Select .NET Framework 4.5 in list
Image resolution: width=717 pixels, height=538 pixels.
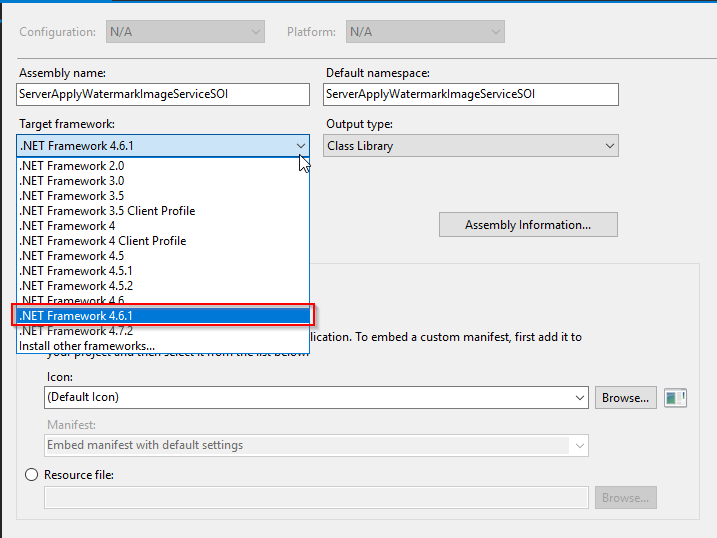163,256
